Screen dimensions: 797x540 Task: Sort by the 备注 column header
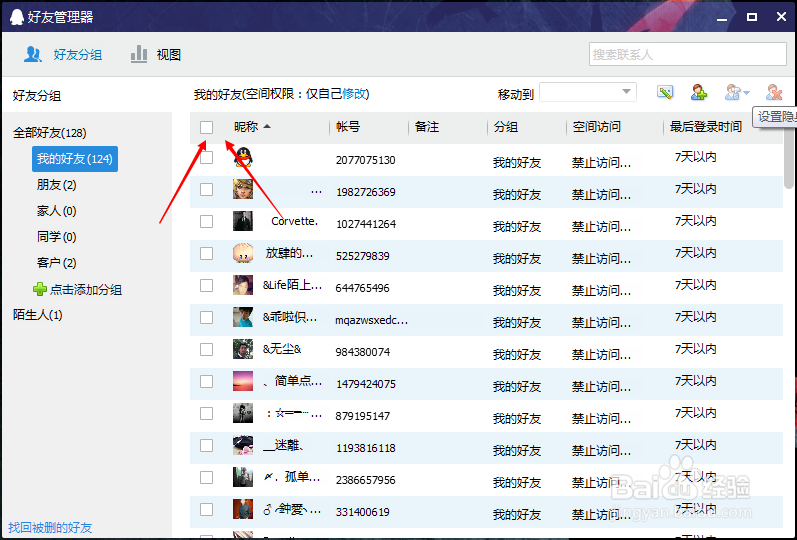point(427,127)
